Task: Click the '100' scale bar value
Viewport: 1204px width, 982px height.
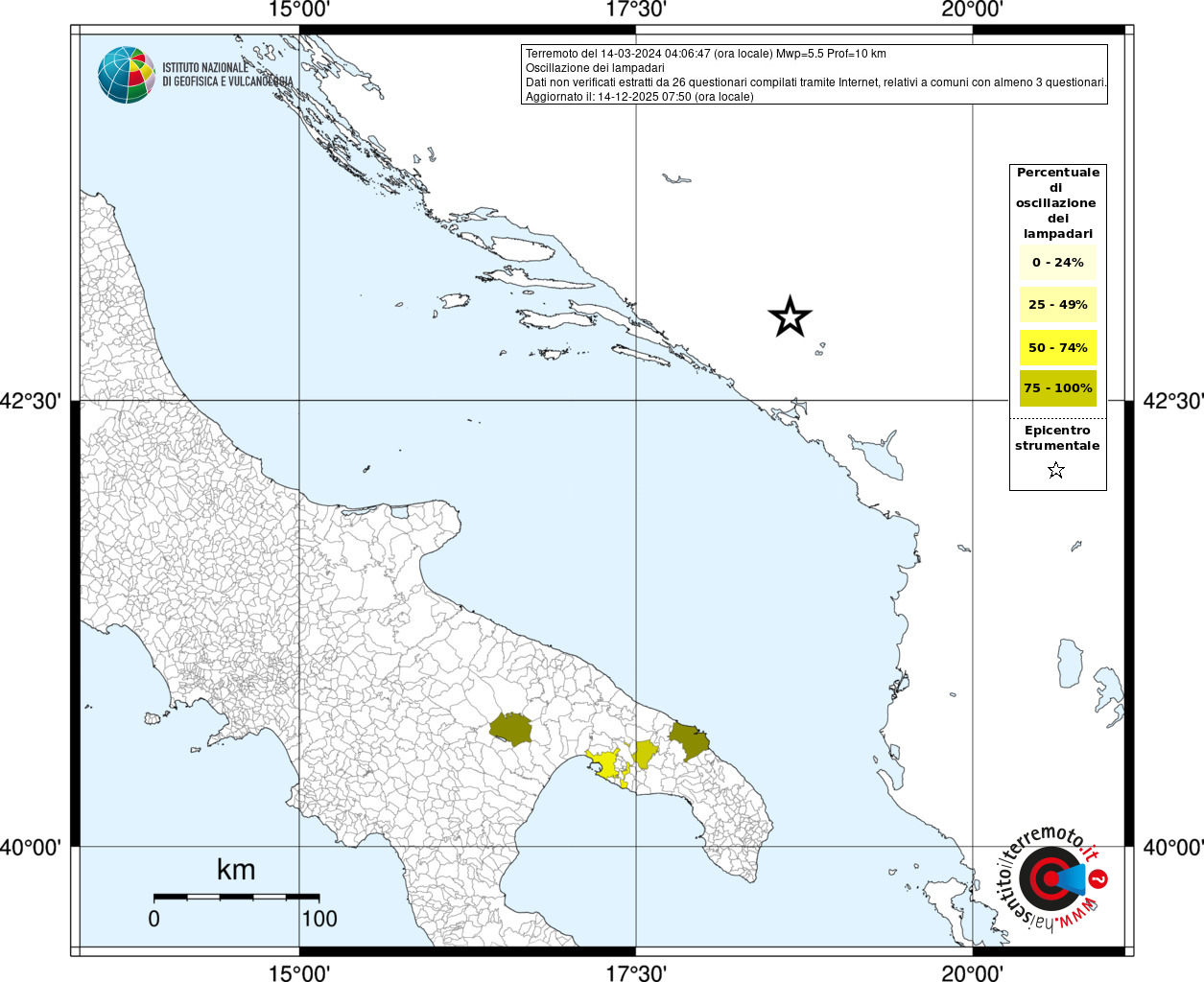Action: (319, 919)
